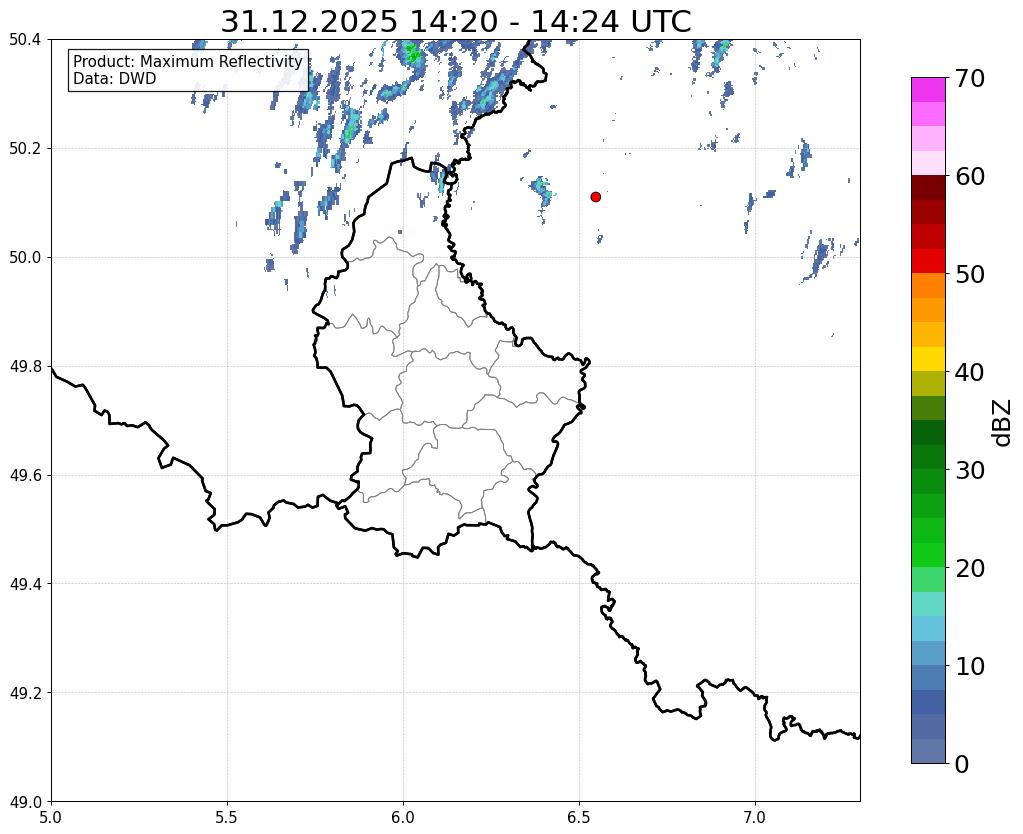
Task: Click the "Data: DWD" label
Action: point(115,78)
